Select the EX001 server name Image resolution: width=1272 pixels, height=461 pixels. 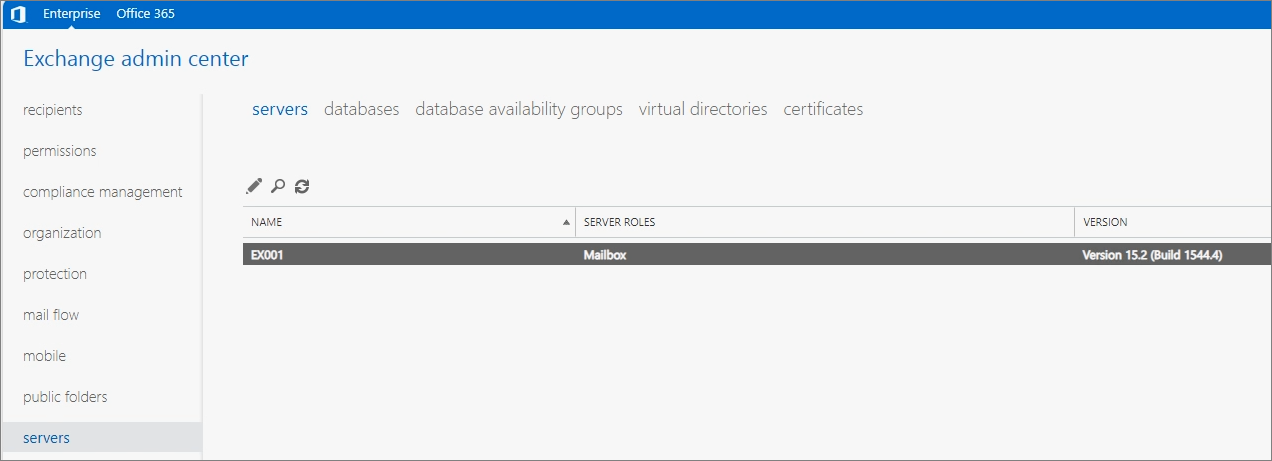(x=267, y=255)
